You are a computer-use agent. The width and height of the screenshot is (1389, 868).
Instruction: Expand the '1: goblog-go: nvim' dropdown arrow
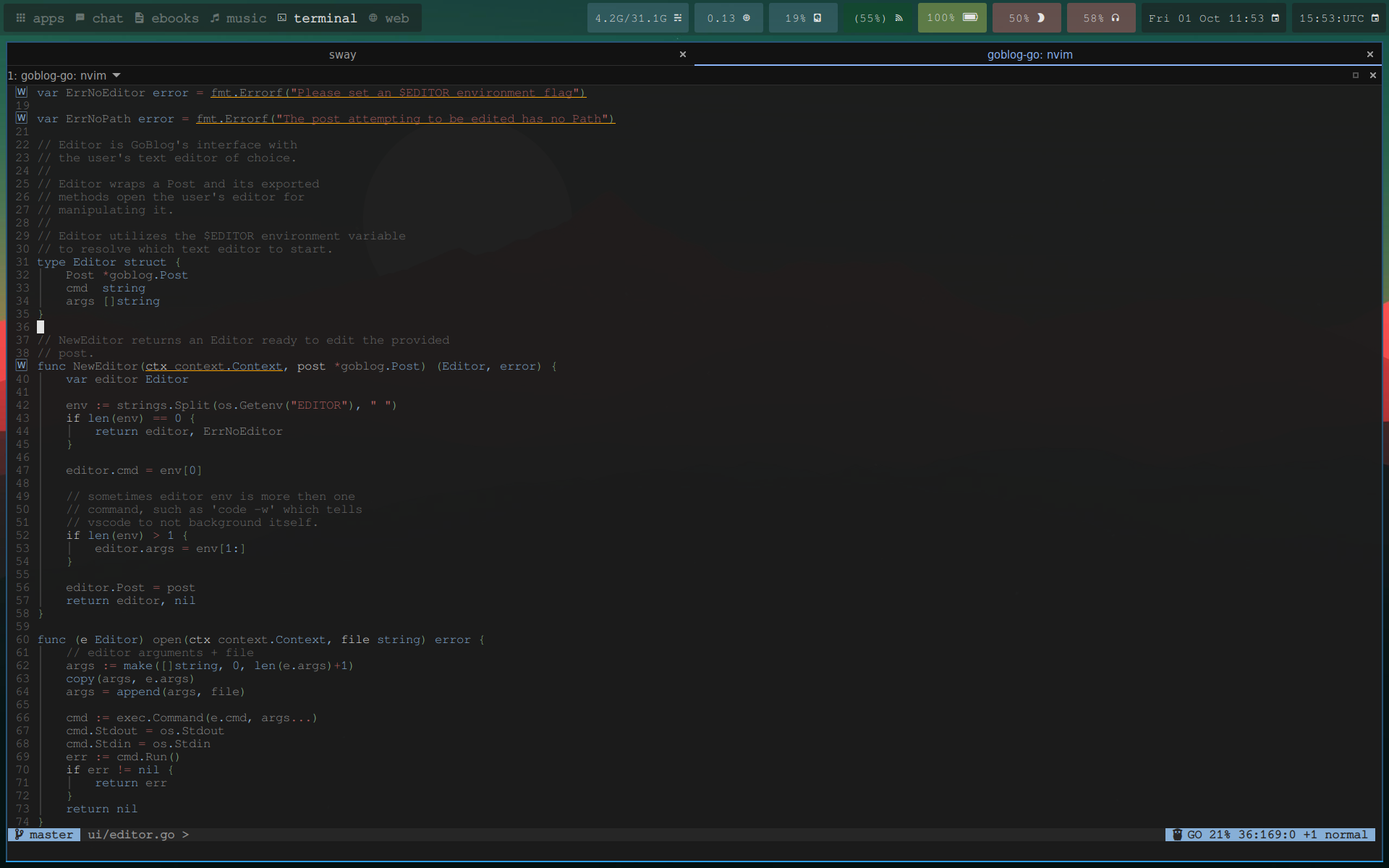116,75
